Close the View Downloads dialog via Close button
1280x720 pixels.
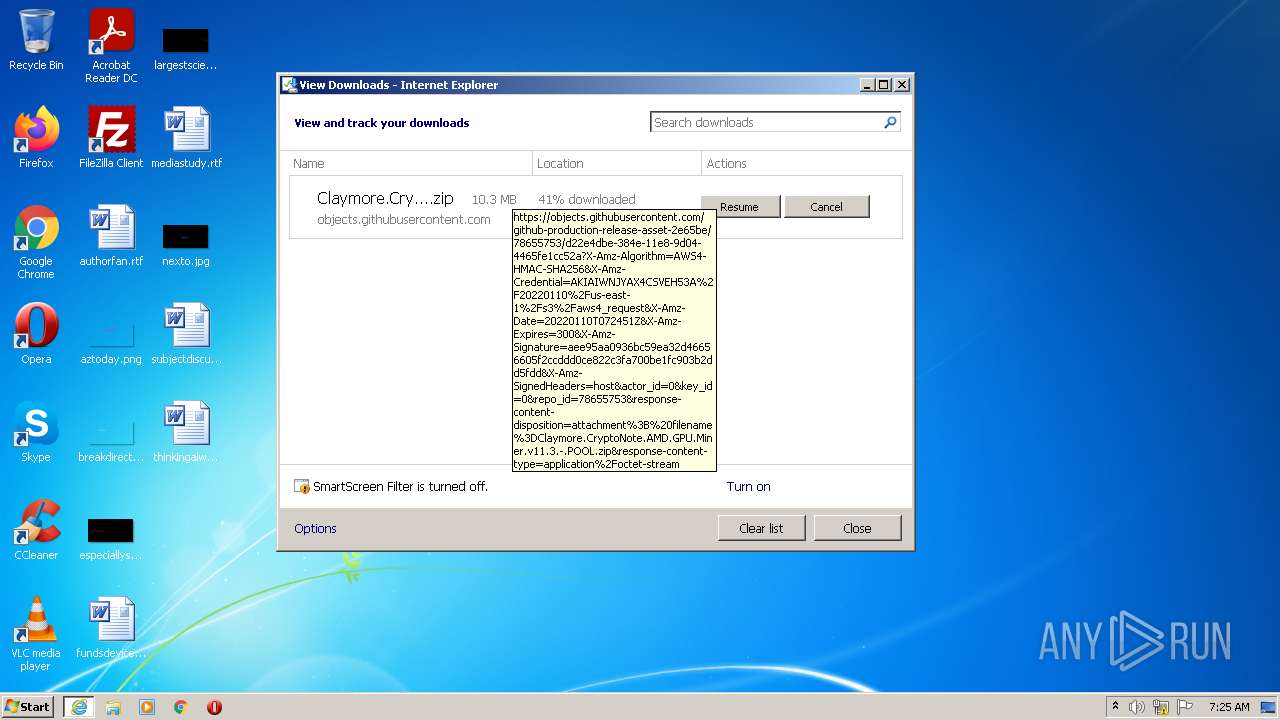pyautogui.click(x=857, y=528)
